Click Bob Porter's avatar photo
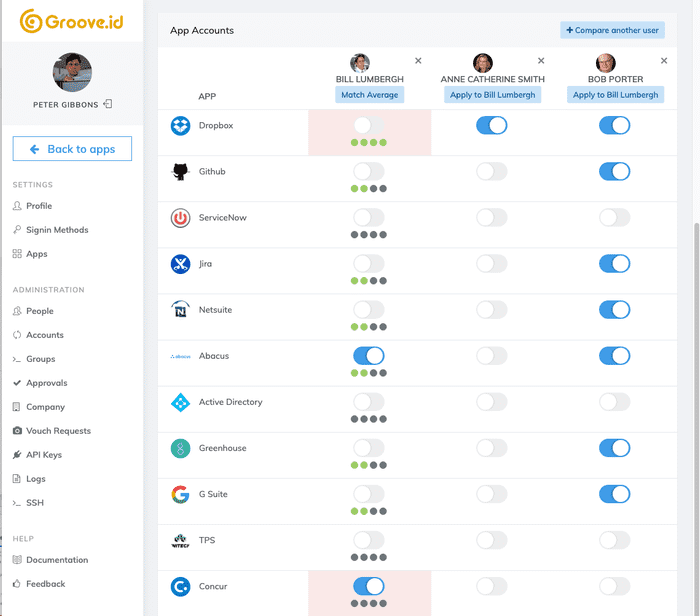The height and width of the screenshot is (616, 700). click(x=605, y=63)
